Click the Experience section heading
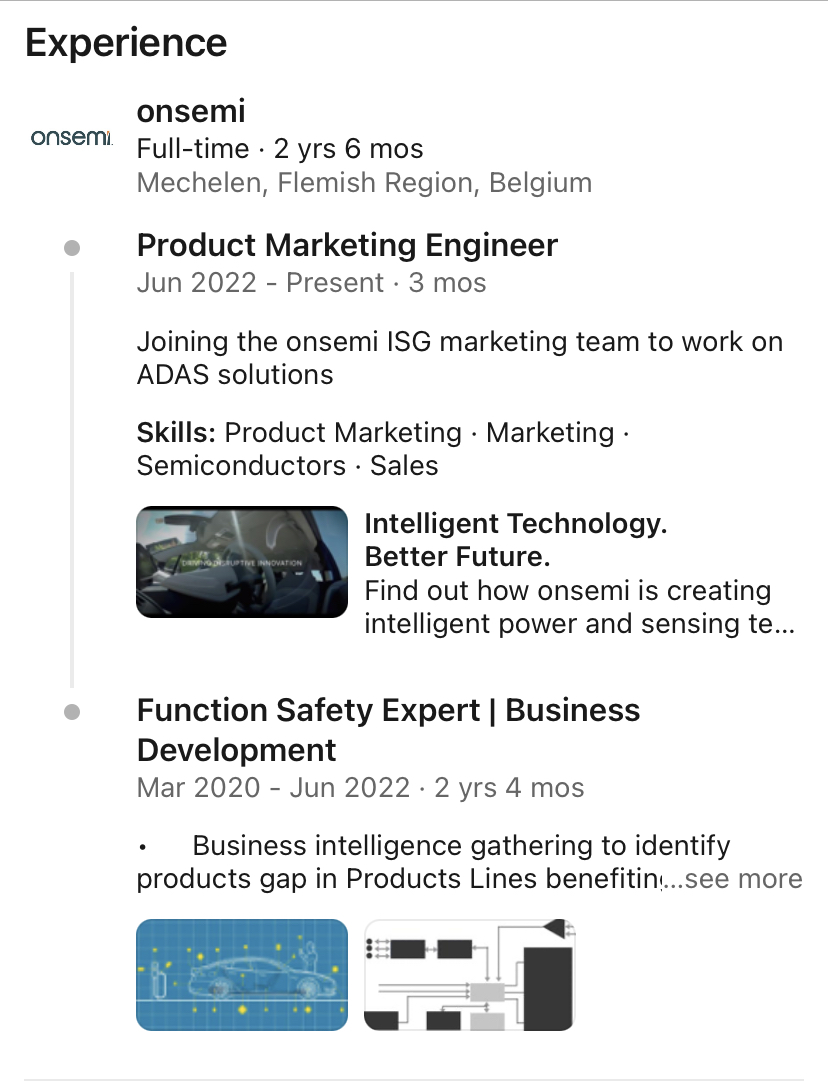 tap(126, 43)
